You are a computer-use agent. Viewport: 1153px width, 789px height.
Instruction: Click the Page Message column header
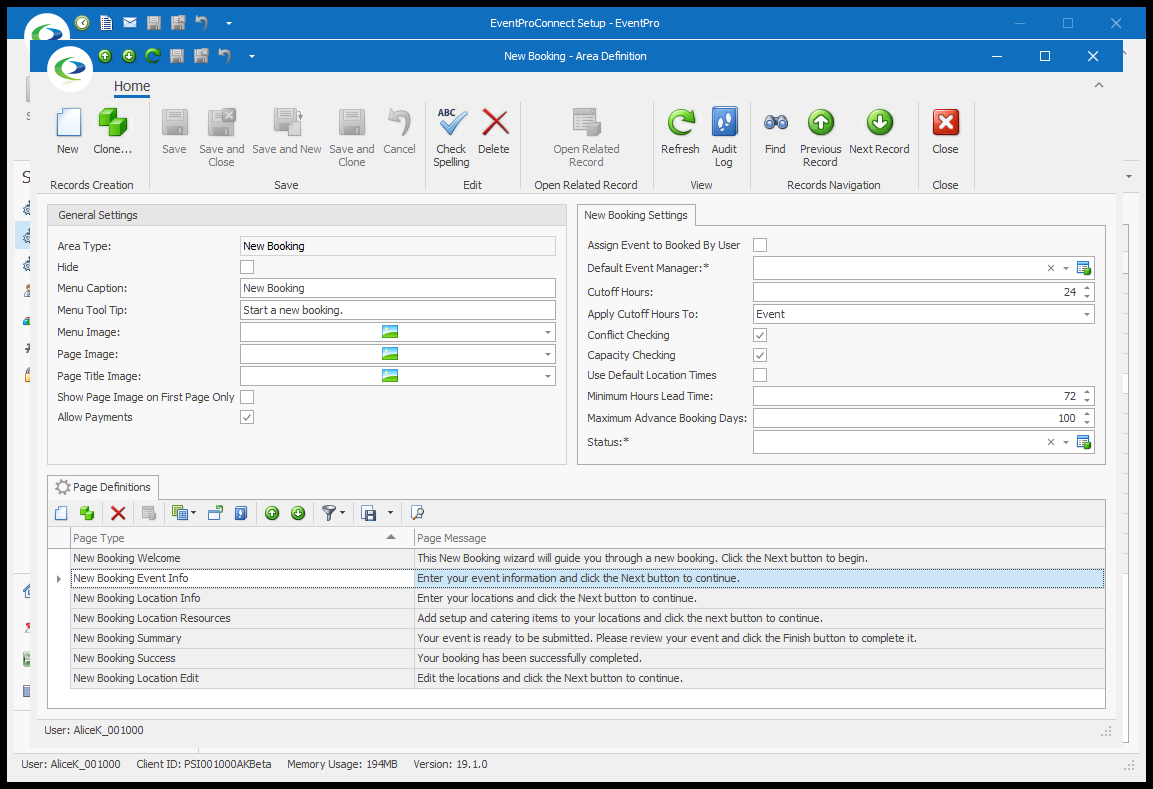(x=760, y=538)
